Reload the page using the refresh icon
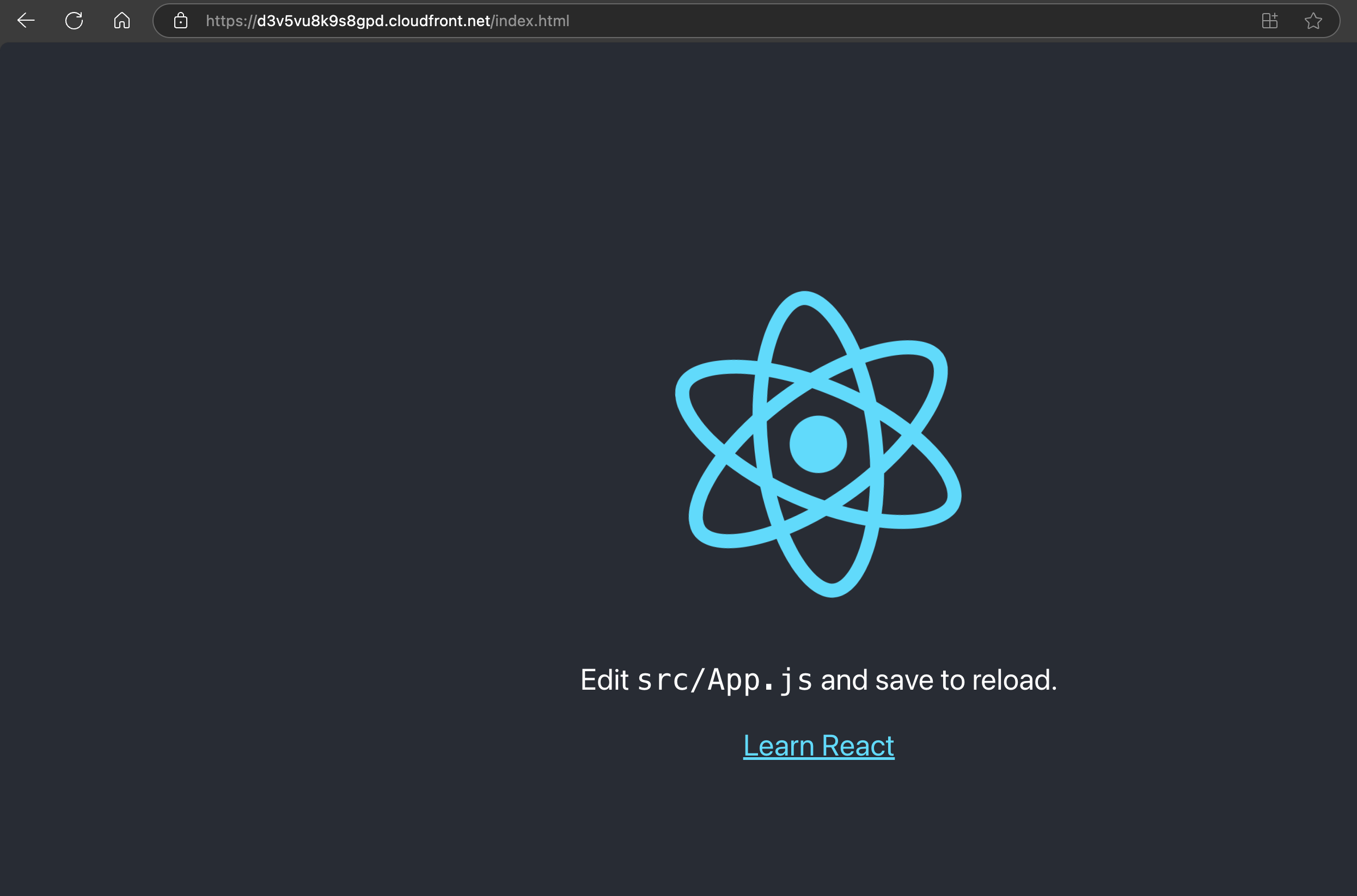Image resolution: width=1357 pixels, height=896 pixels. pyautogui.click(x=74, y=21)
